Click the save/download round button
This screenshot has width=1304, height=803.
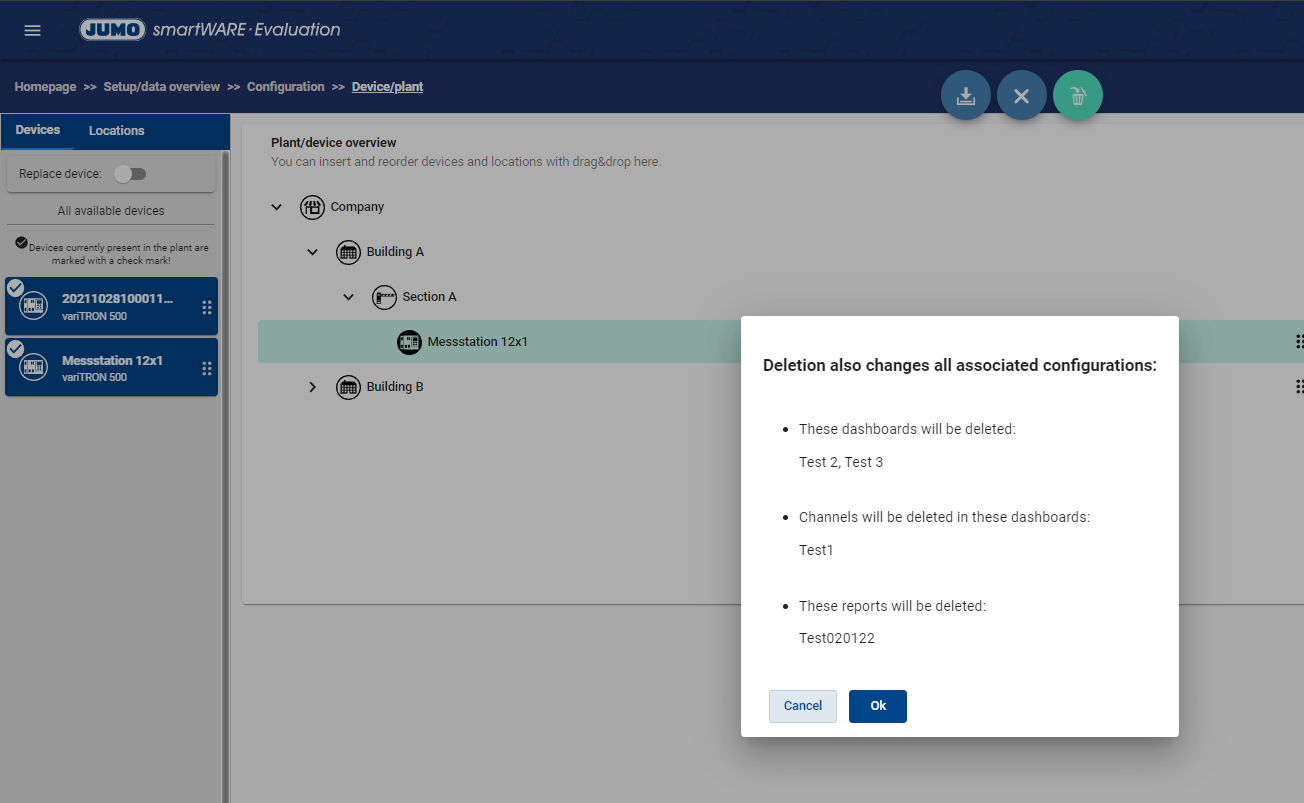[x=966, y=96]
